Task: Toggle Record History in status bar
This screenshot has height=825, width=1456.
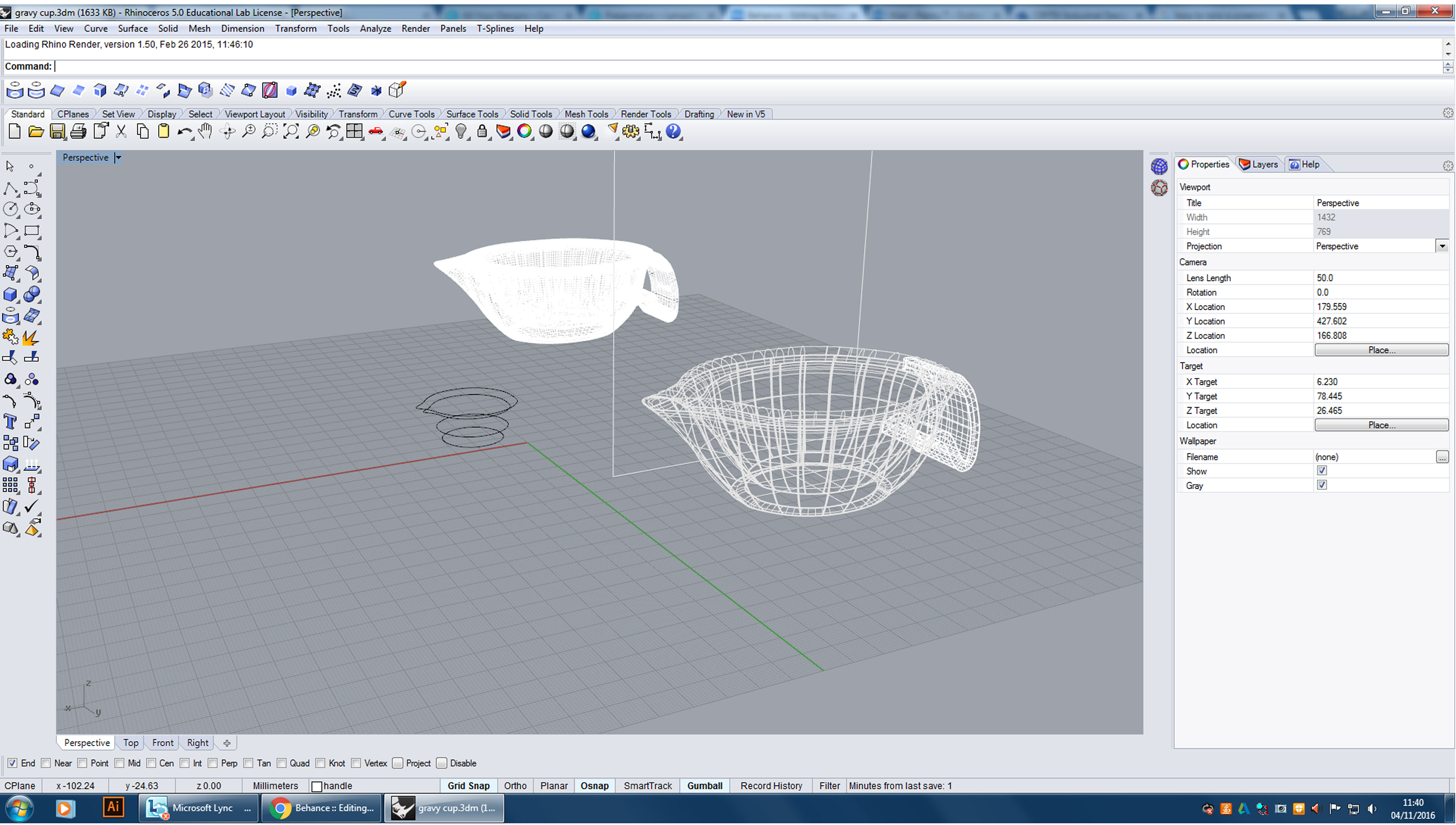Action: (x=771, y=786)
